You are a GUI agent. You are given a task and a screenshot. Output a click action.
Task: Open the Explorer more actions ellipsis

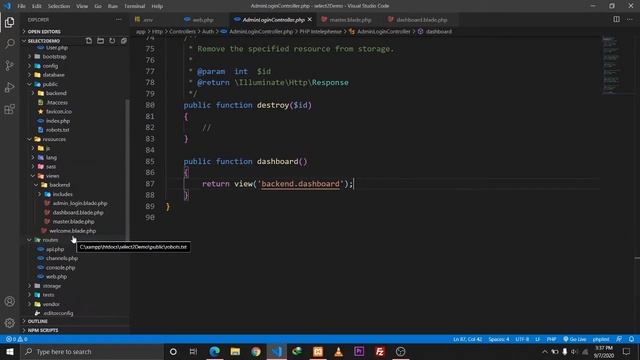119,20
